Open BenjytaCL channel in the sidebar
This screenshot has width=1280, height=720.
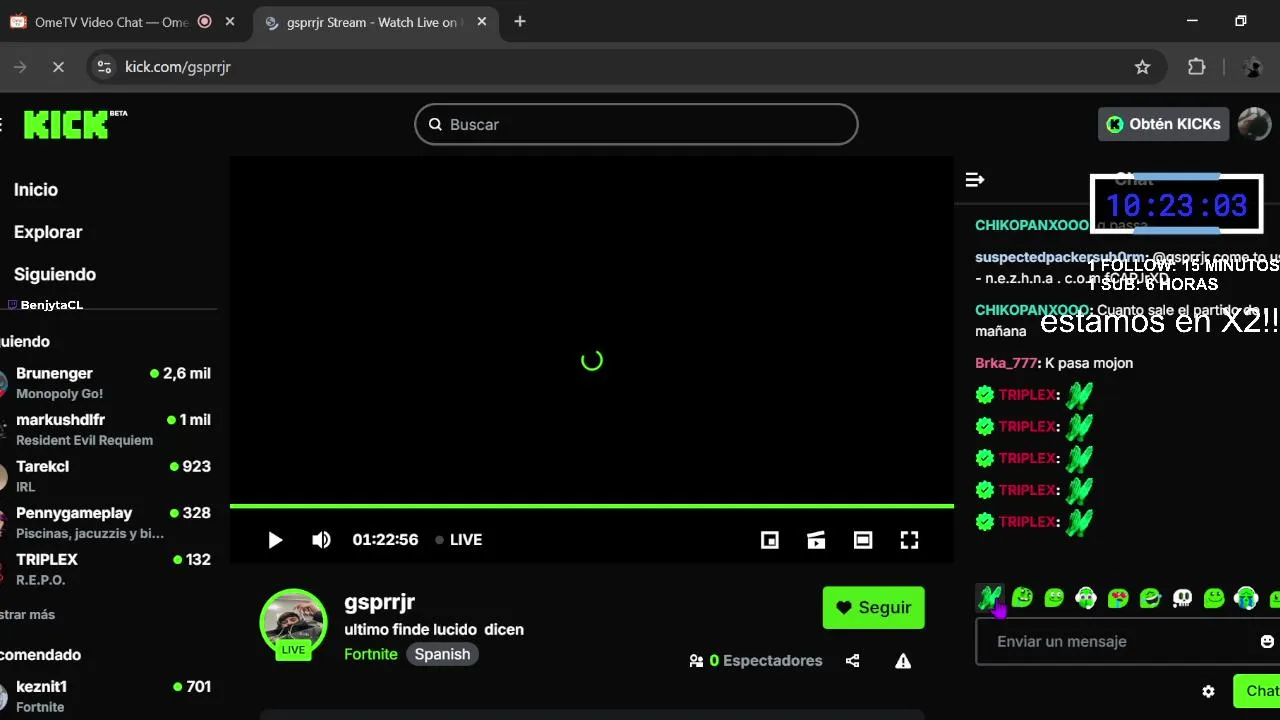(45, 305)
